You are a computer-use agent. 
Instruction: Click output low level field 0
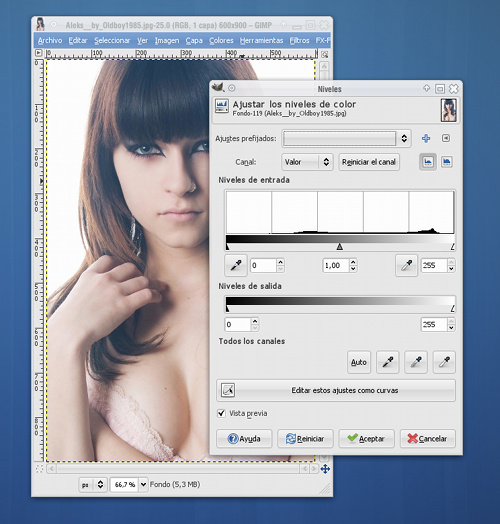[238, 324]
